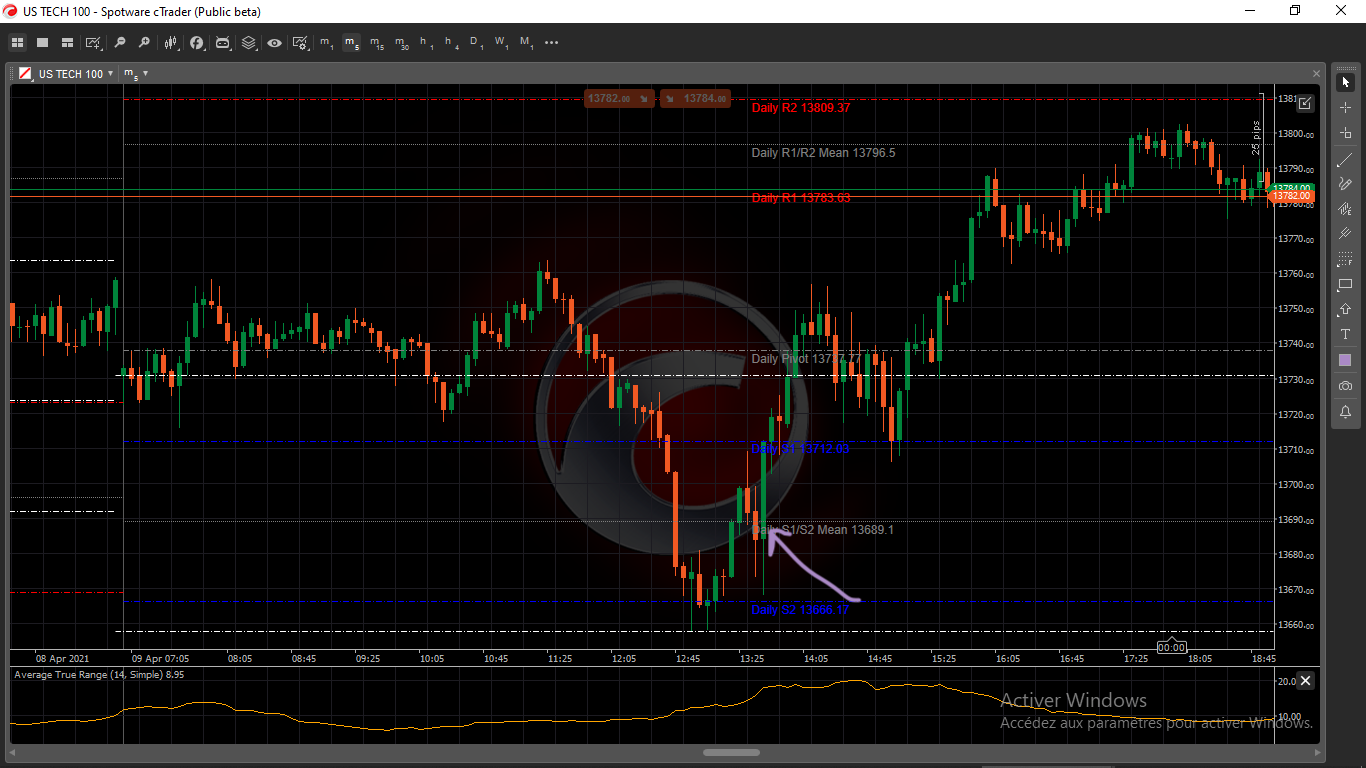Screen dimensions: 1366x768
Task: Zoom out of the chart
Action: [x=120, y=43]
